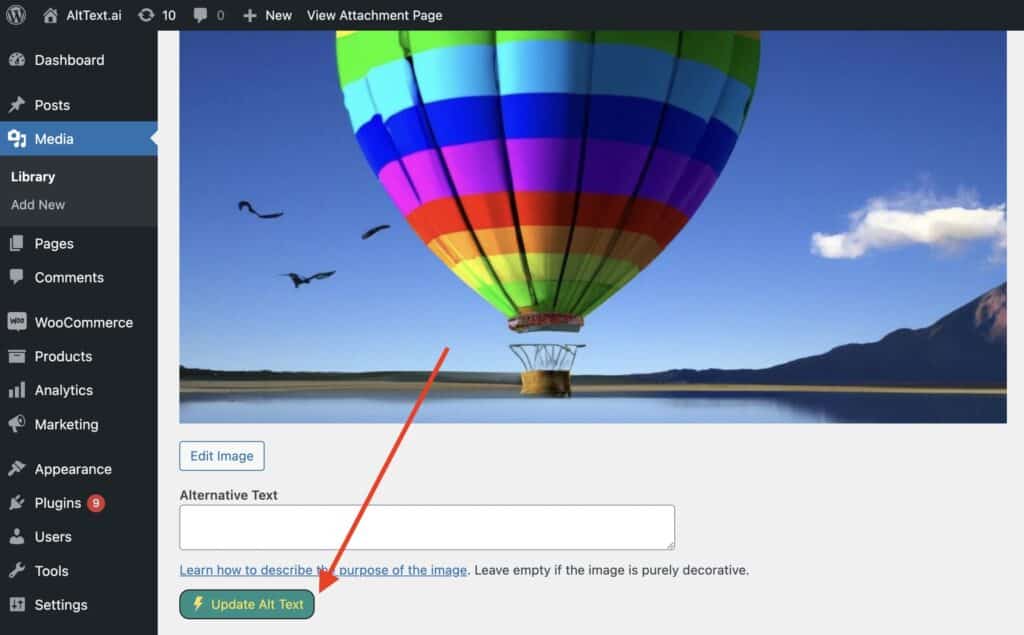Open View Attachment Page
This screenshot has height=635, width=1024.
[374, 15]
